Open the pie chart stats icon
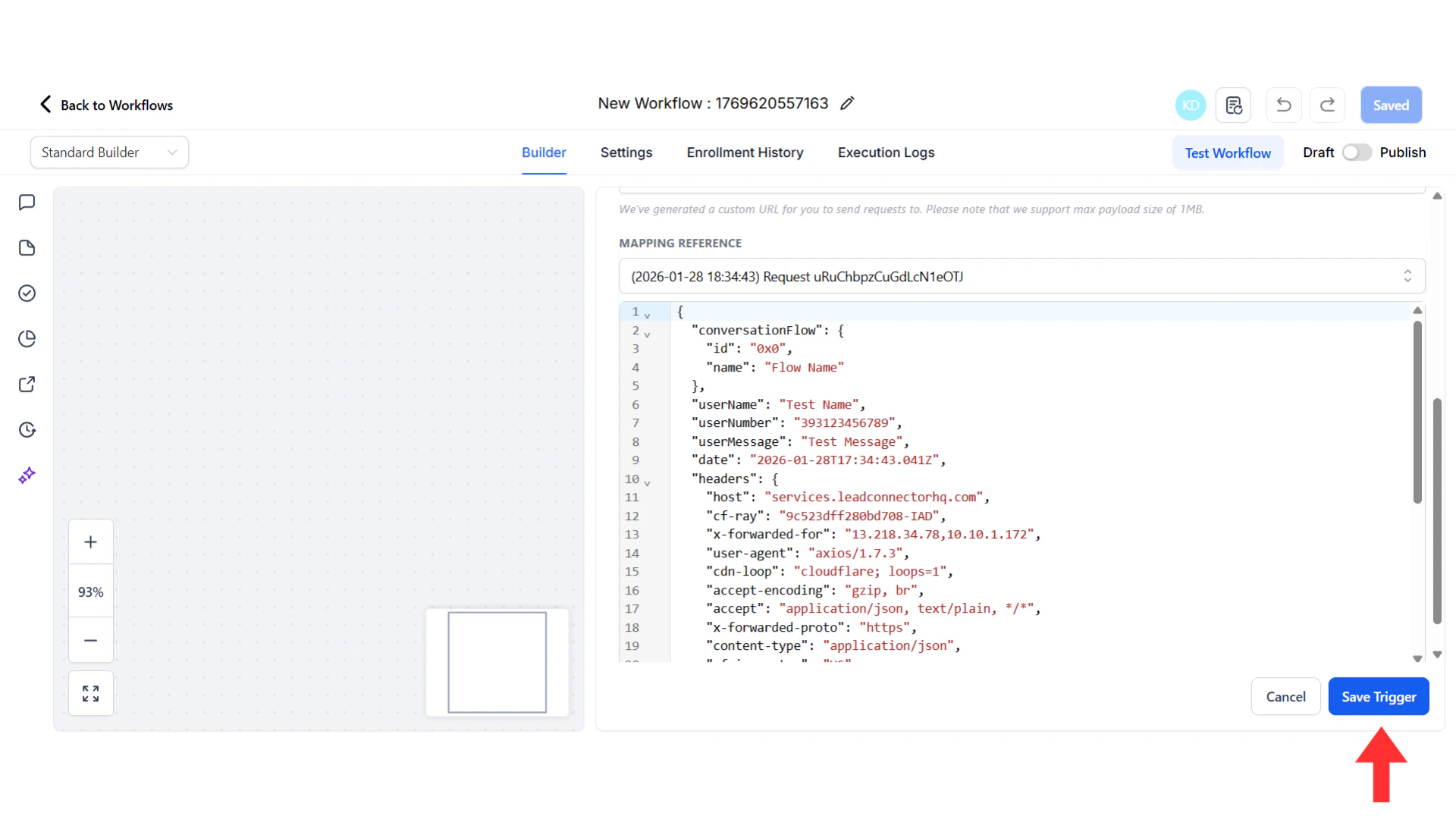 coord(27,339)
